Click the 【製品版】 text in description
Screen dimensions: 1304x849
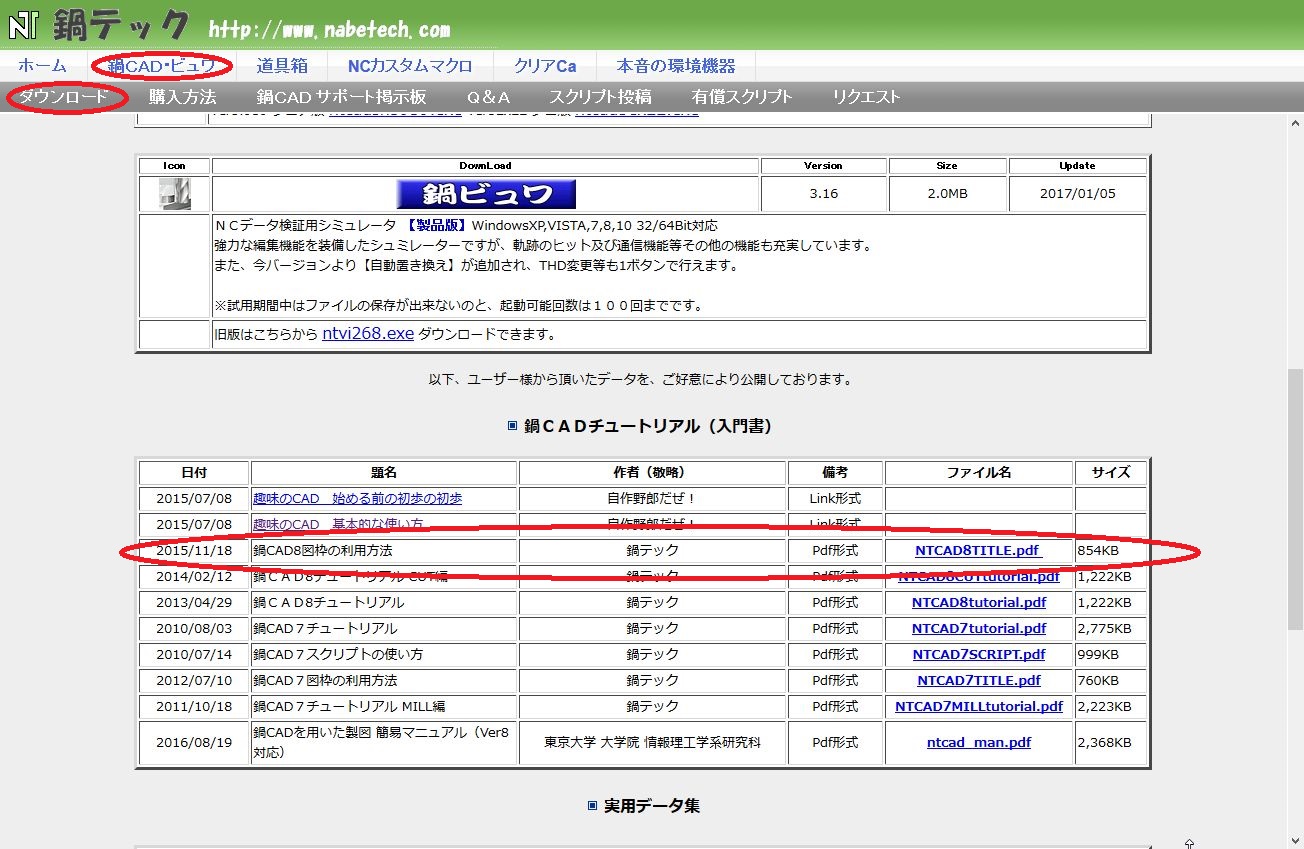click(437, 226)
